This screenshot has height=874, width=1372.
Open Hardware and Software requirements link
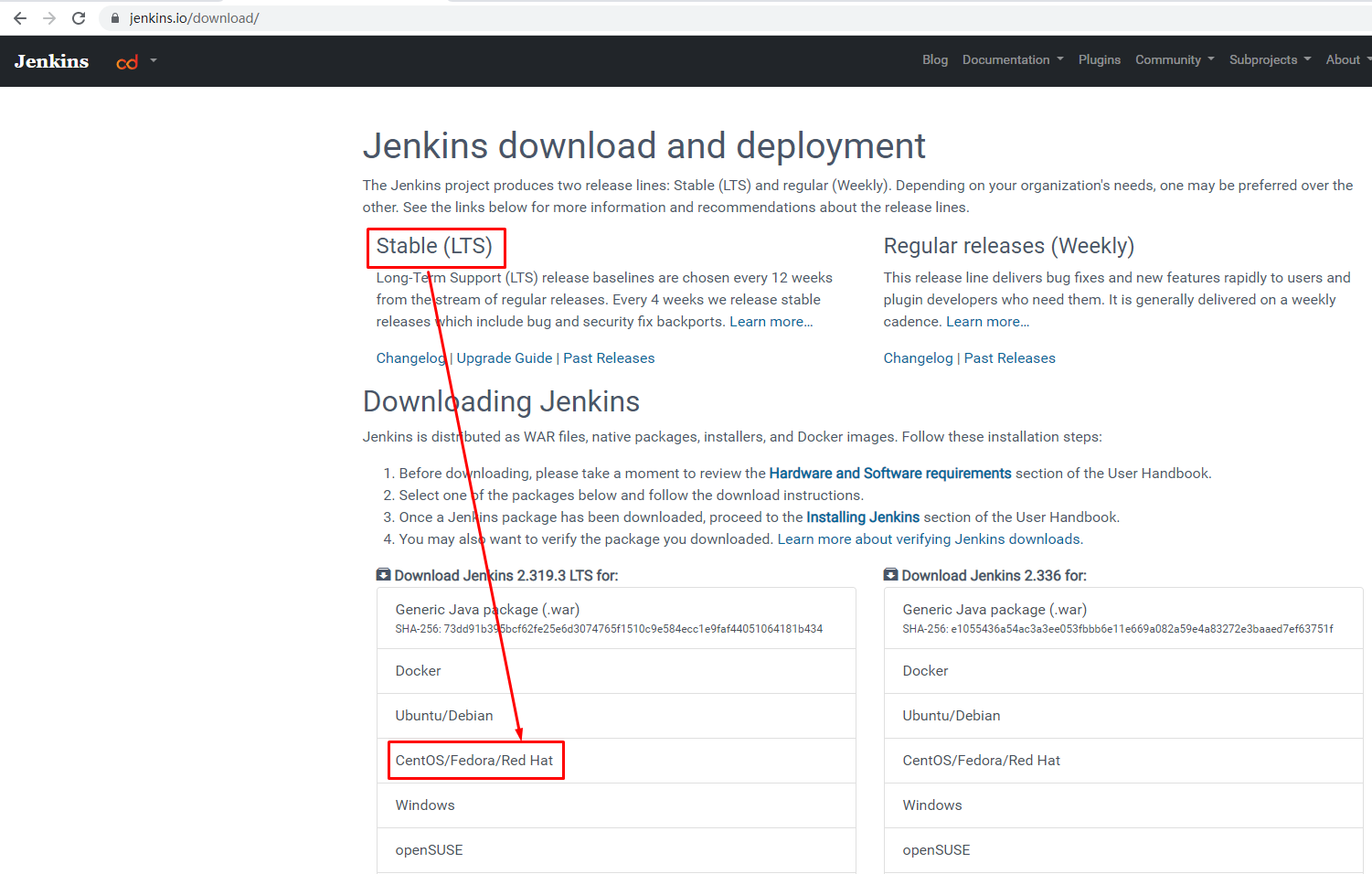pyautogui.click(x=889, y=474)
